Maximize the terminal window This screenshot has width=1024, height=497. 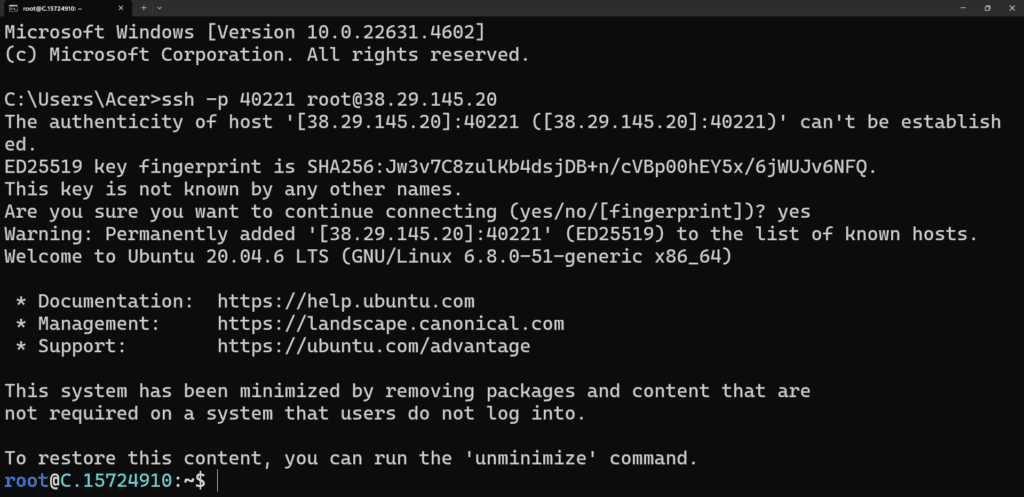tap(986, 7)
